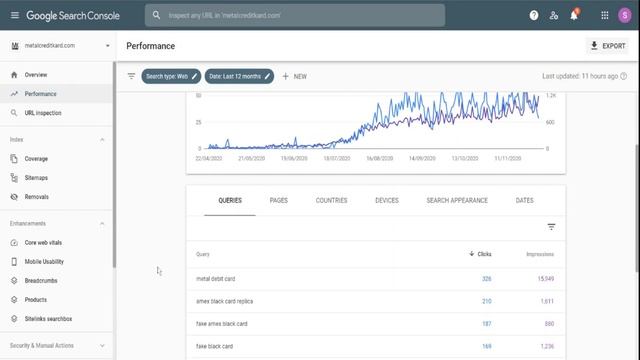Open the Help icon
The height and width of the screenshot is (360, 640).
(533, 16)
